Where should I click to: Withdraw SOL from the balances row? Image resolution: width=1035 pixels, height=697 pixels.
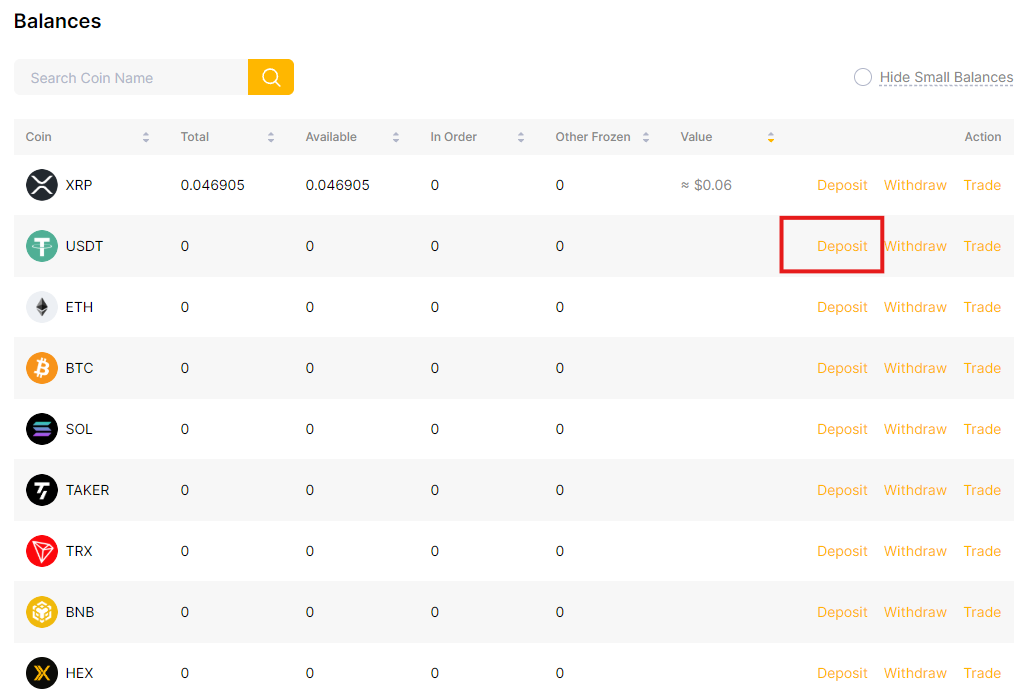pos(916,430)
